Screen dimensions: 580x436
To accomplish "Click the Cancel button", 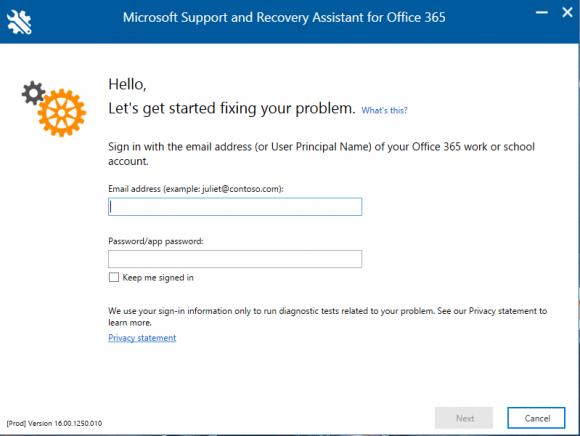I will [536, 418].
